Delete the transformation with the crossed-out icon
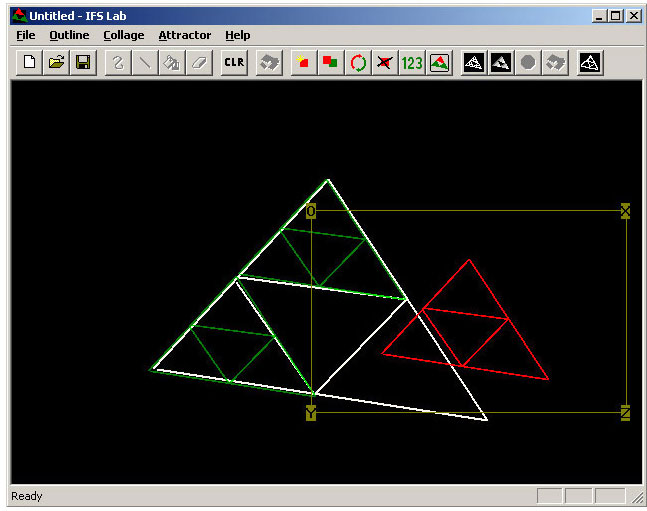 [x=385, y=63]
